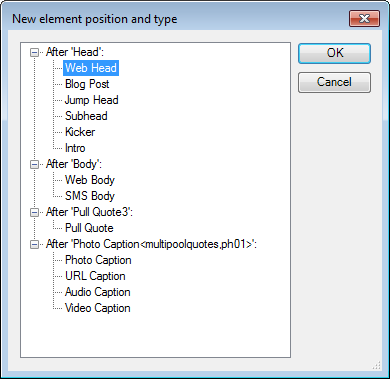
Task: Click the Cancel button
Action: coord(334,82)
